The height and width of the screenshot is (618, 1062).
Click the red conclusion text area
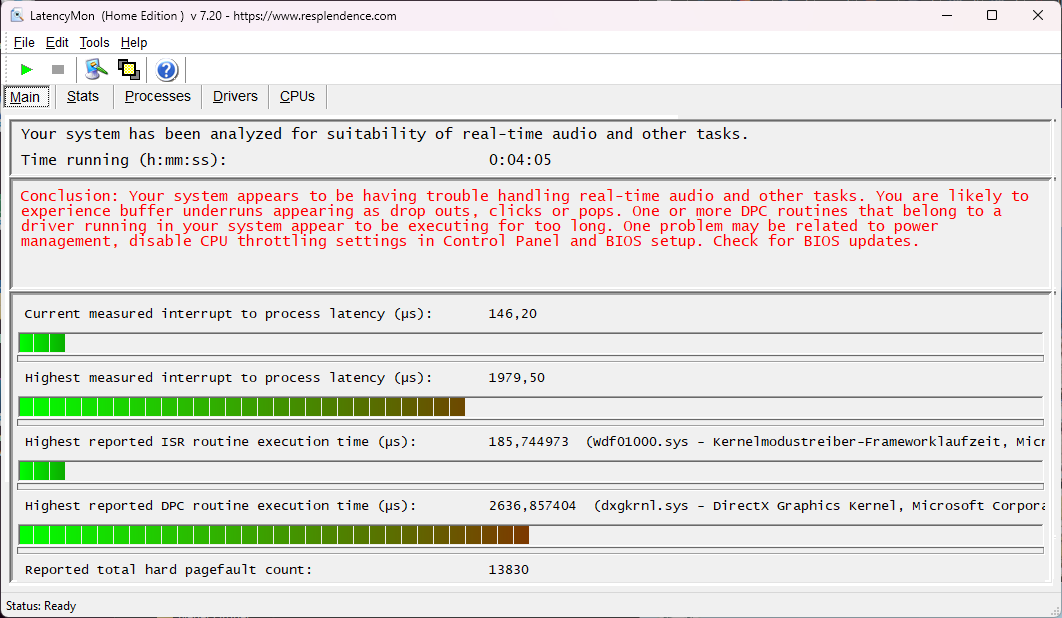click(x=524, y=219)
